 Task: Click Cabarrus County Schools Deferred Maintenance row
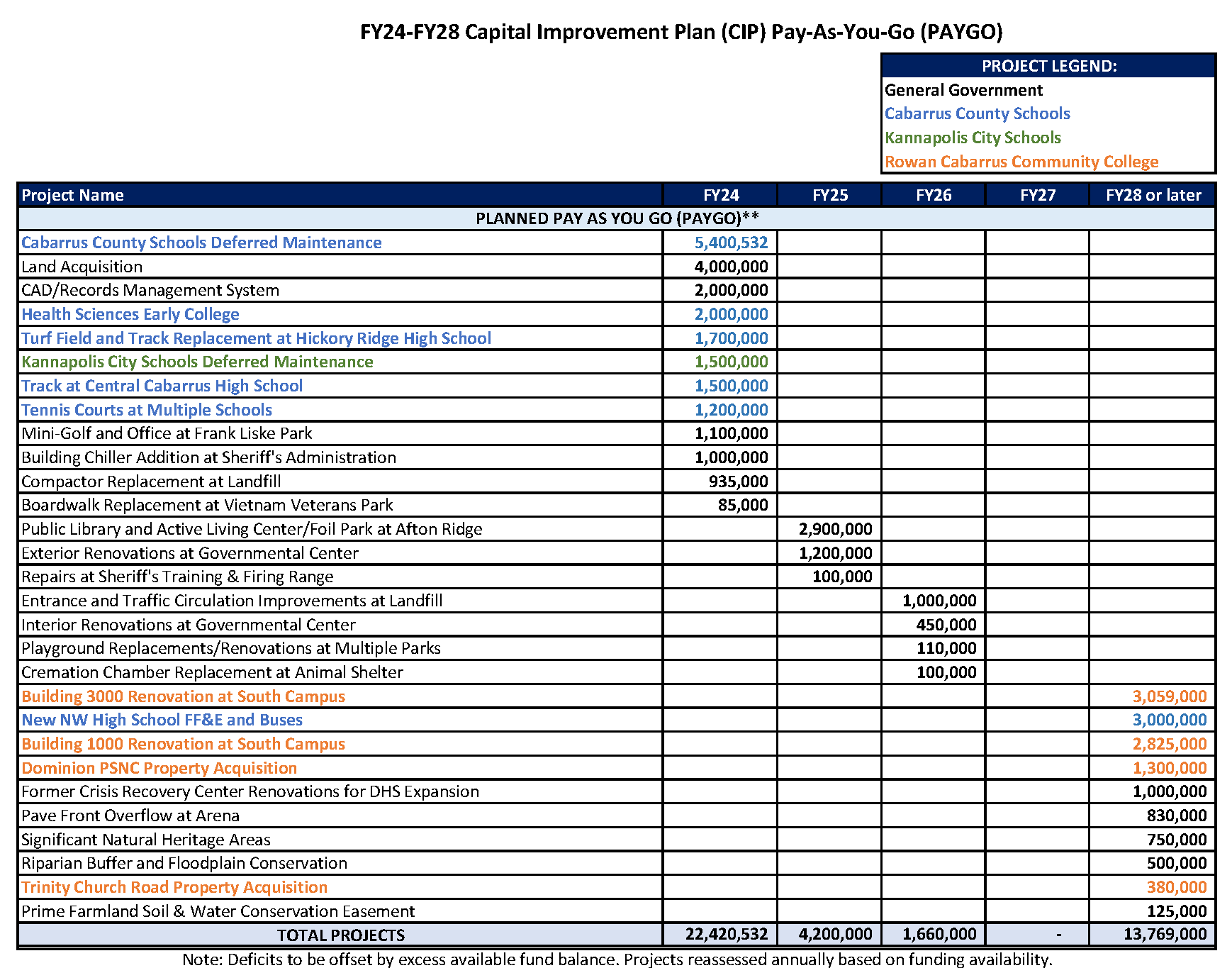tap(201, 243)
